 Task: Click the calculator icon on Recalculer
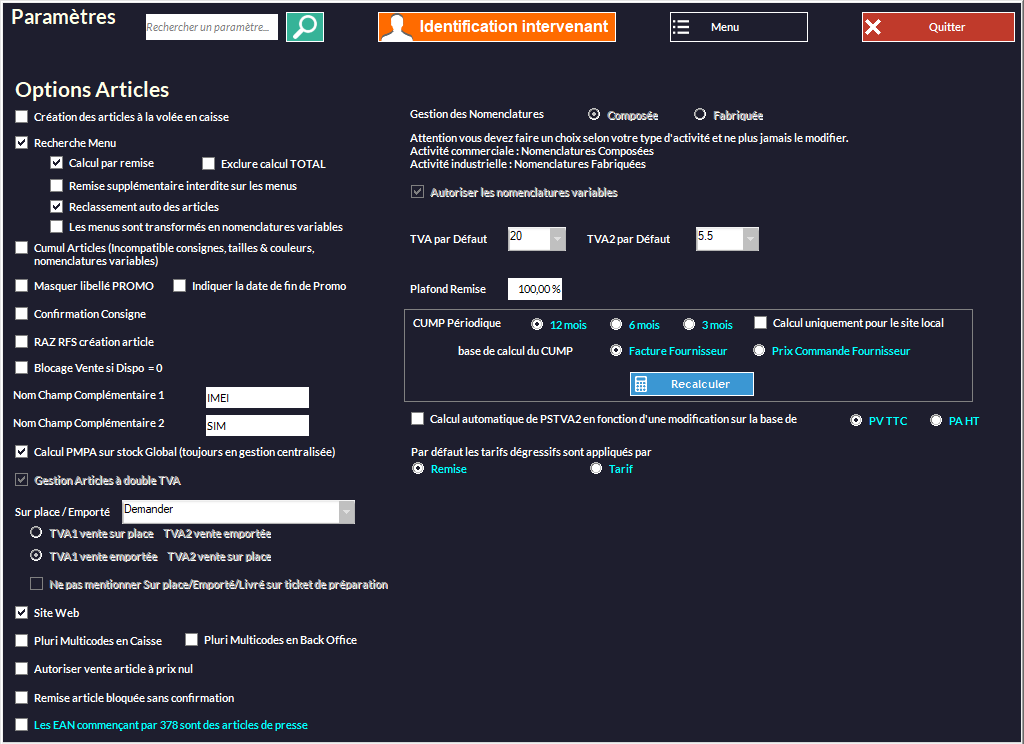point(642,384)
